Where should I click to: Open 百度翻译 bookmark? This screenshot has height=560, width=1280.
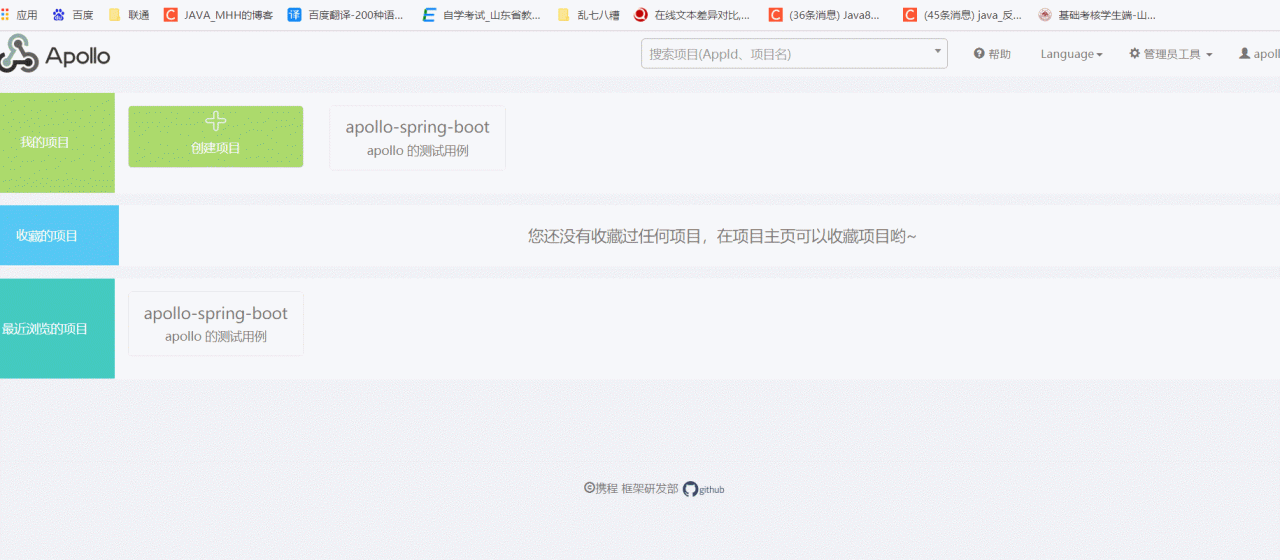[x=346, y=15]
